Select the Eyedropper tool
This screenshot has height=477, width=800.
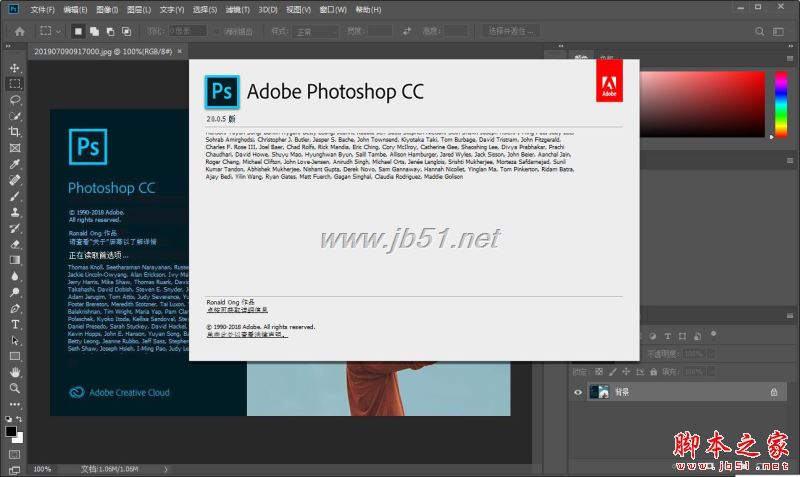tap(14, 164)
